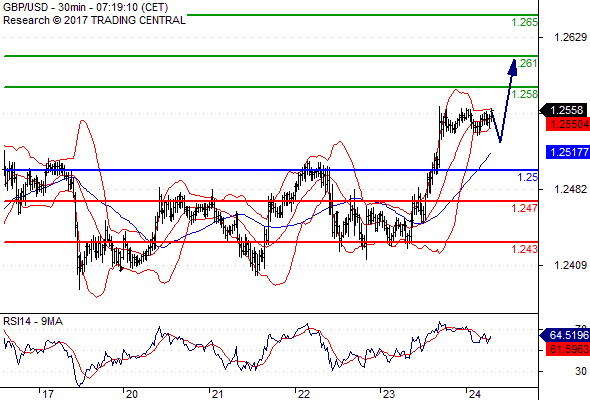The height and width of the screenshot is (400, 590).
Task: Click the 1.2629 price axis value
Action: (x=570, y=37)
